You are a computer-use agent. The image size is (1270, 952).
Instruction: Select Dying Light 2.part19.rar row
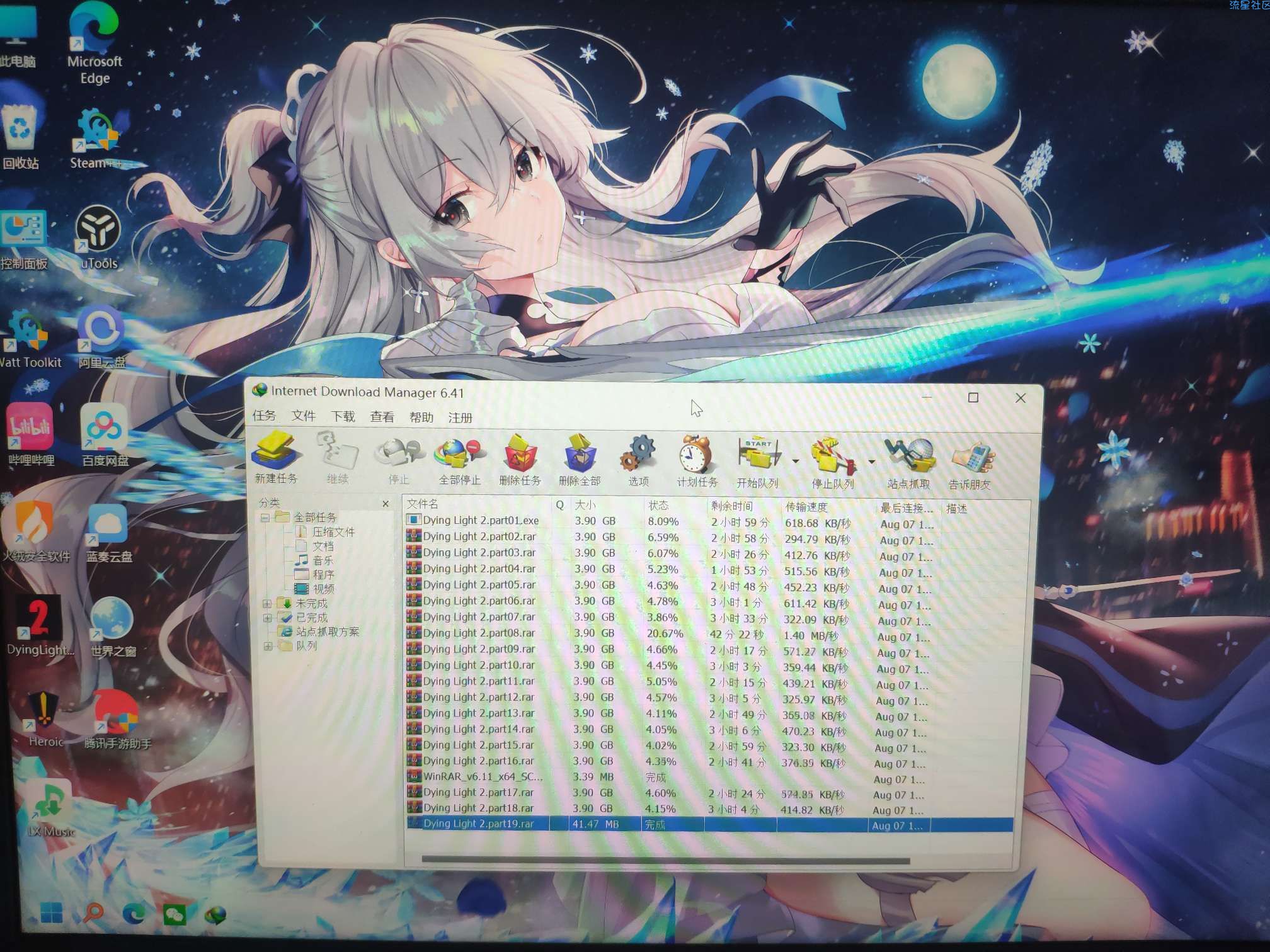point(710,824)
